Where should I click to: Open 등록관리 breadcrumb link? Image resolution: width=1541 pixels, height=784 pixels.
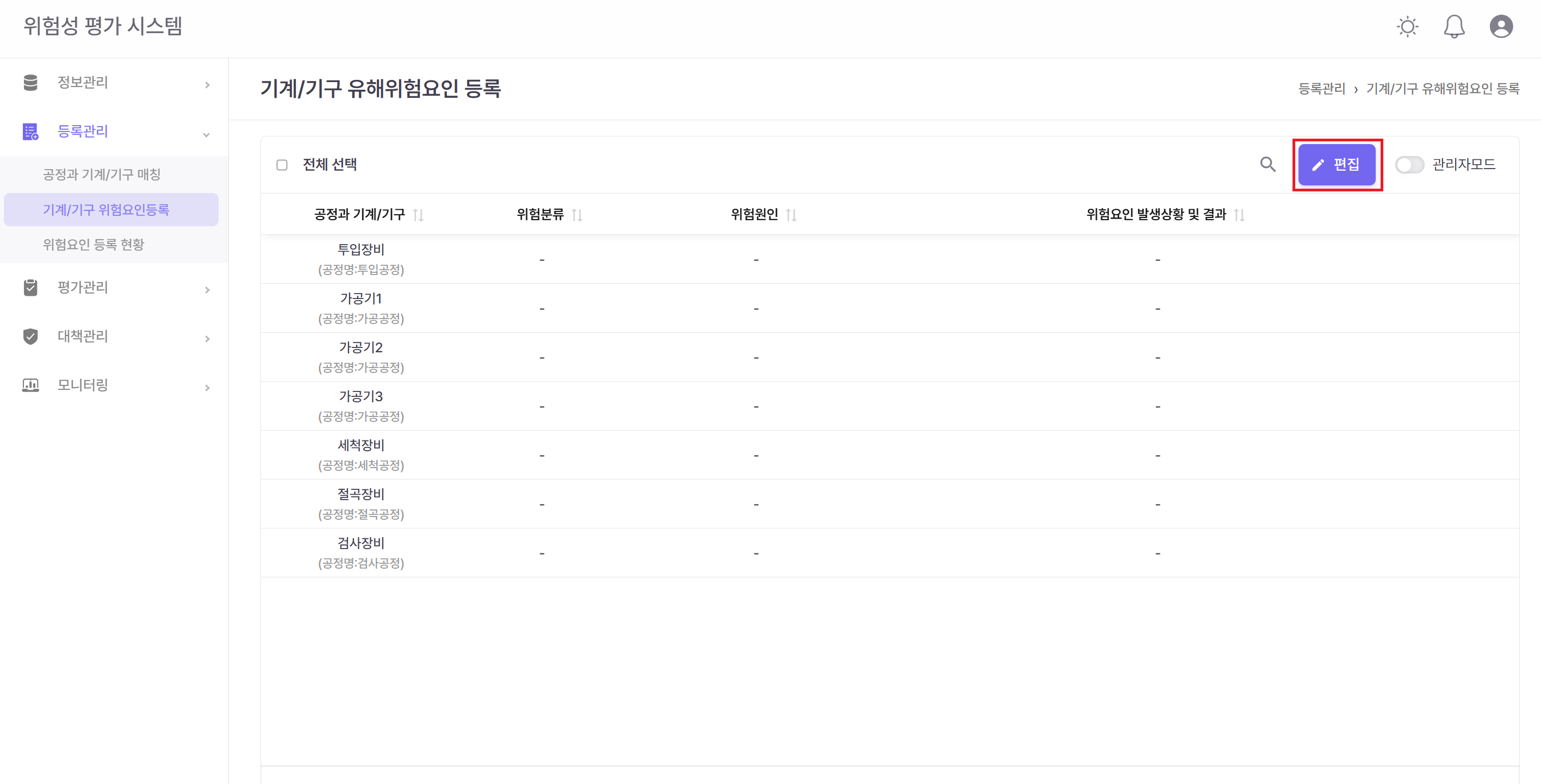click(x=1322, y=89)
